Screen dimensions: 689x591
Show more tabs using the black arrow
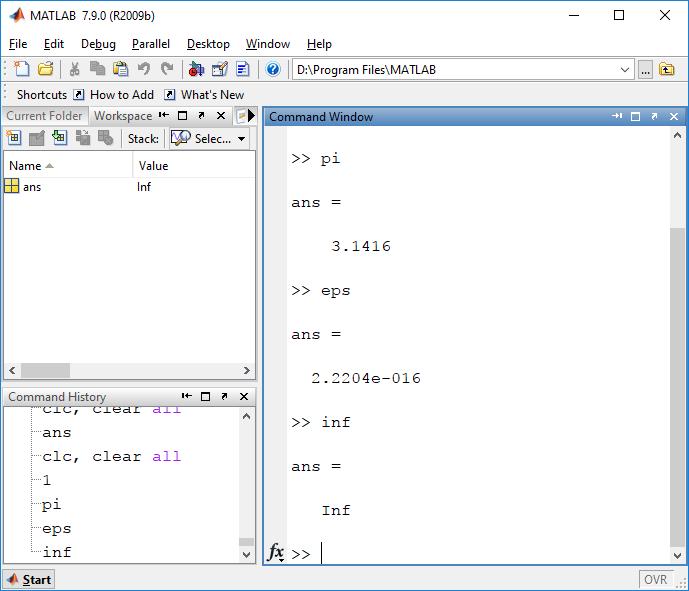click(251, 116)
